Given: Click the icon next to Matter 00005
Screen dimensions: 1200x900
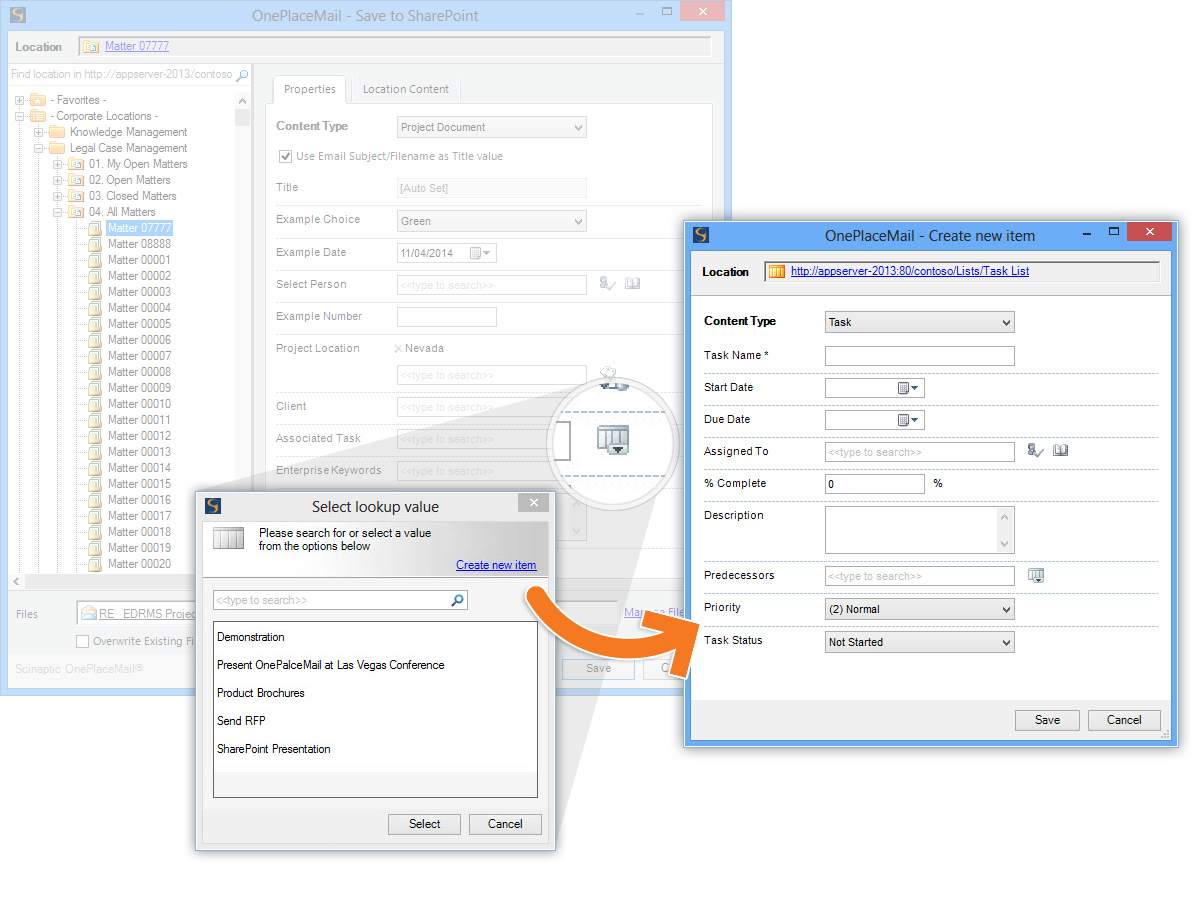Looking at the screenshot, I should point(95,324).
